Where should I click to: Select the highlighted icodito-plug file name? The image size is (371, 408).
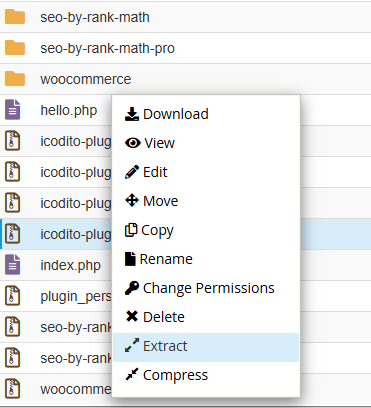tap(76, 234)
